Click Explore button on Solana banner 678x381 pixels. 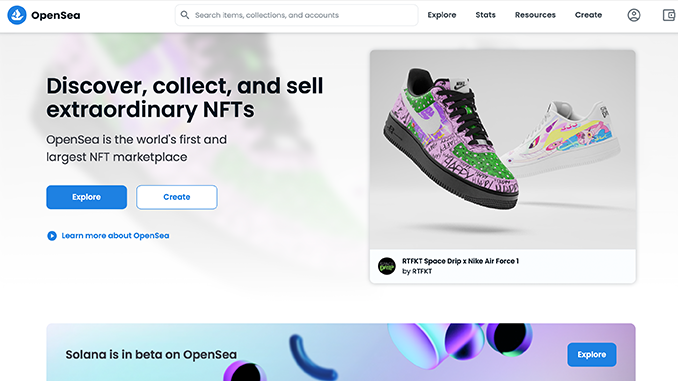click(x=592, y=355)
